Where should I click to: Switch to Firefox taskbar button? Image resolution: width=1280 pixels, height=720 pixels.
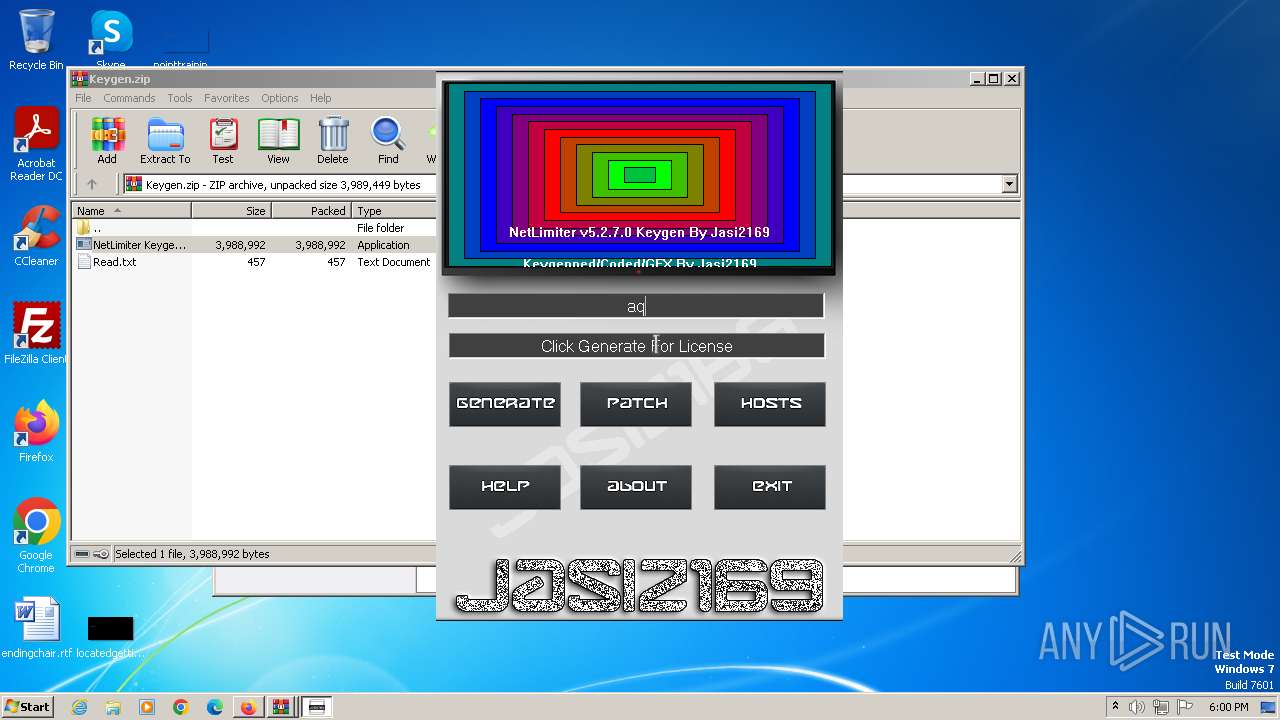[248, 707]
